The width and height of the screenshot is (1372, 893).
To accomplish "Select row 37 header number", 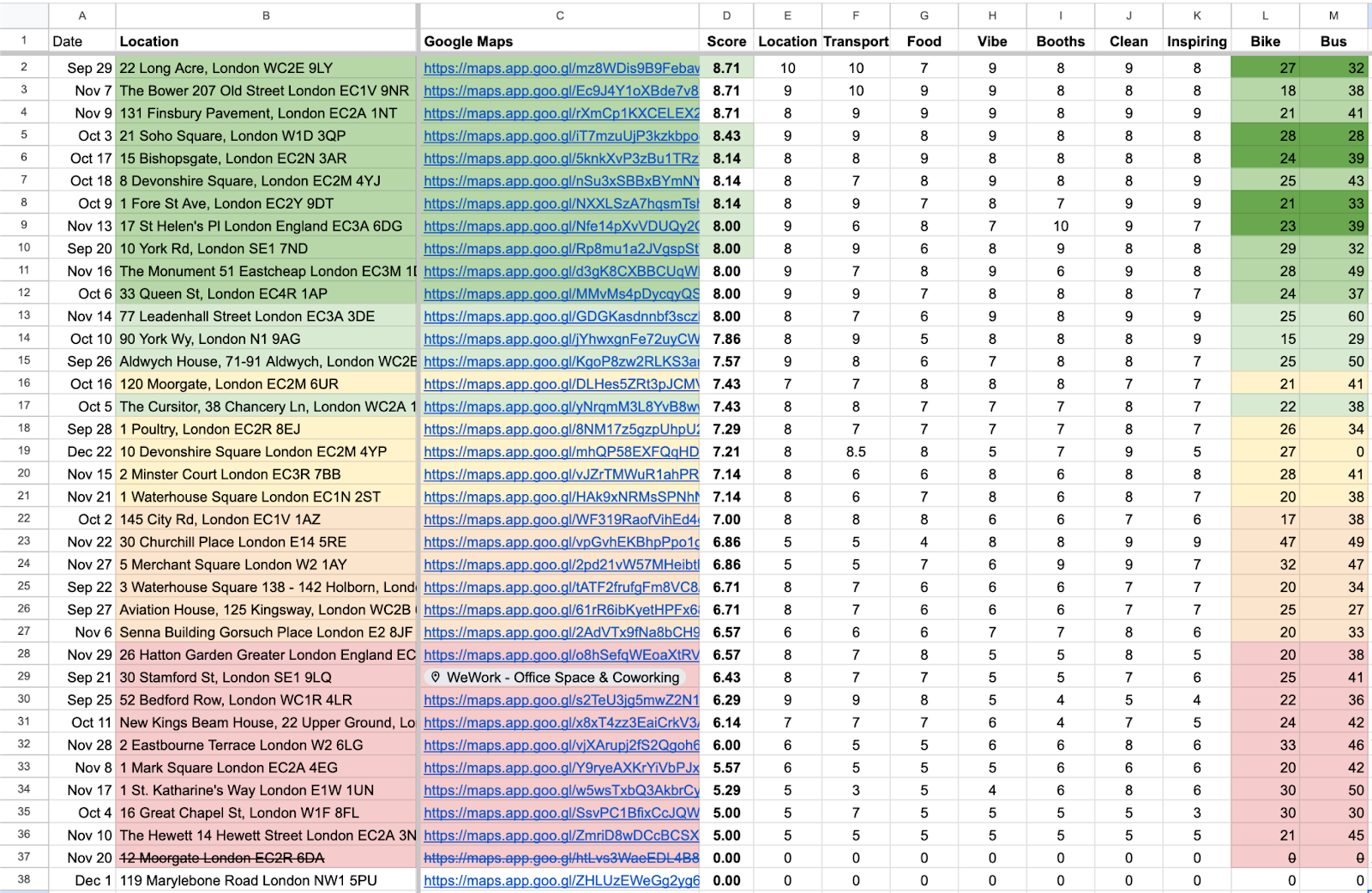I will [x=24, y=858].
